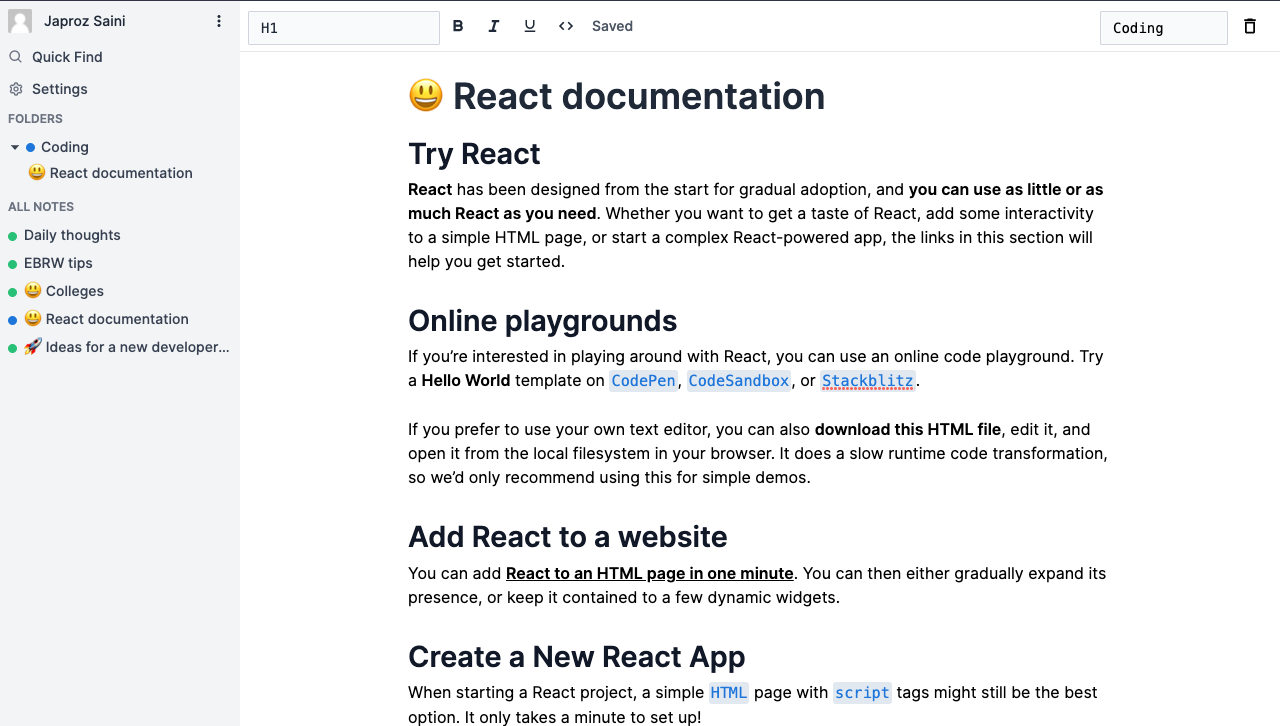Click the Settings gear icon
This screenshot has width=1280, height=726.
click(x=16, y=89)
